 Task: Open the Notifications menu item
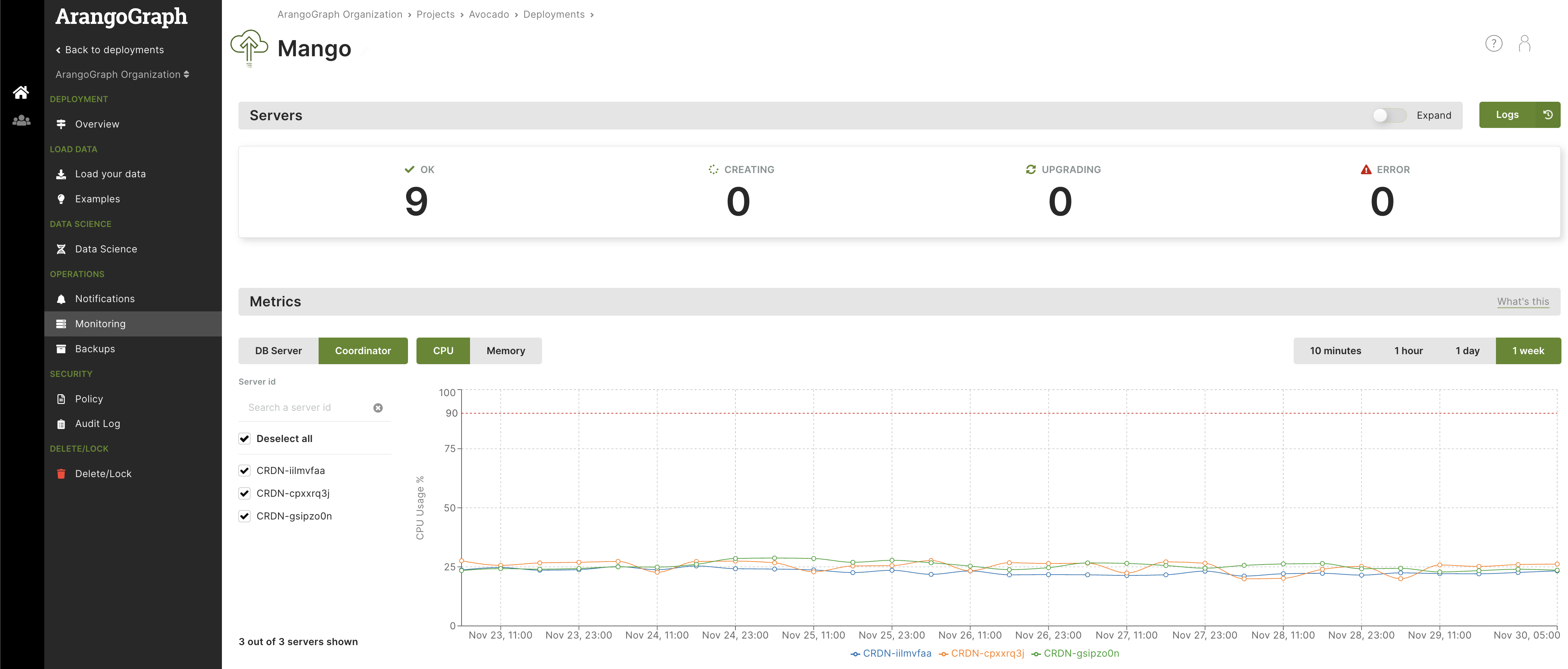pyautogui.click(x=133, y=299)
